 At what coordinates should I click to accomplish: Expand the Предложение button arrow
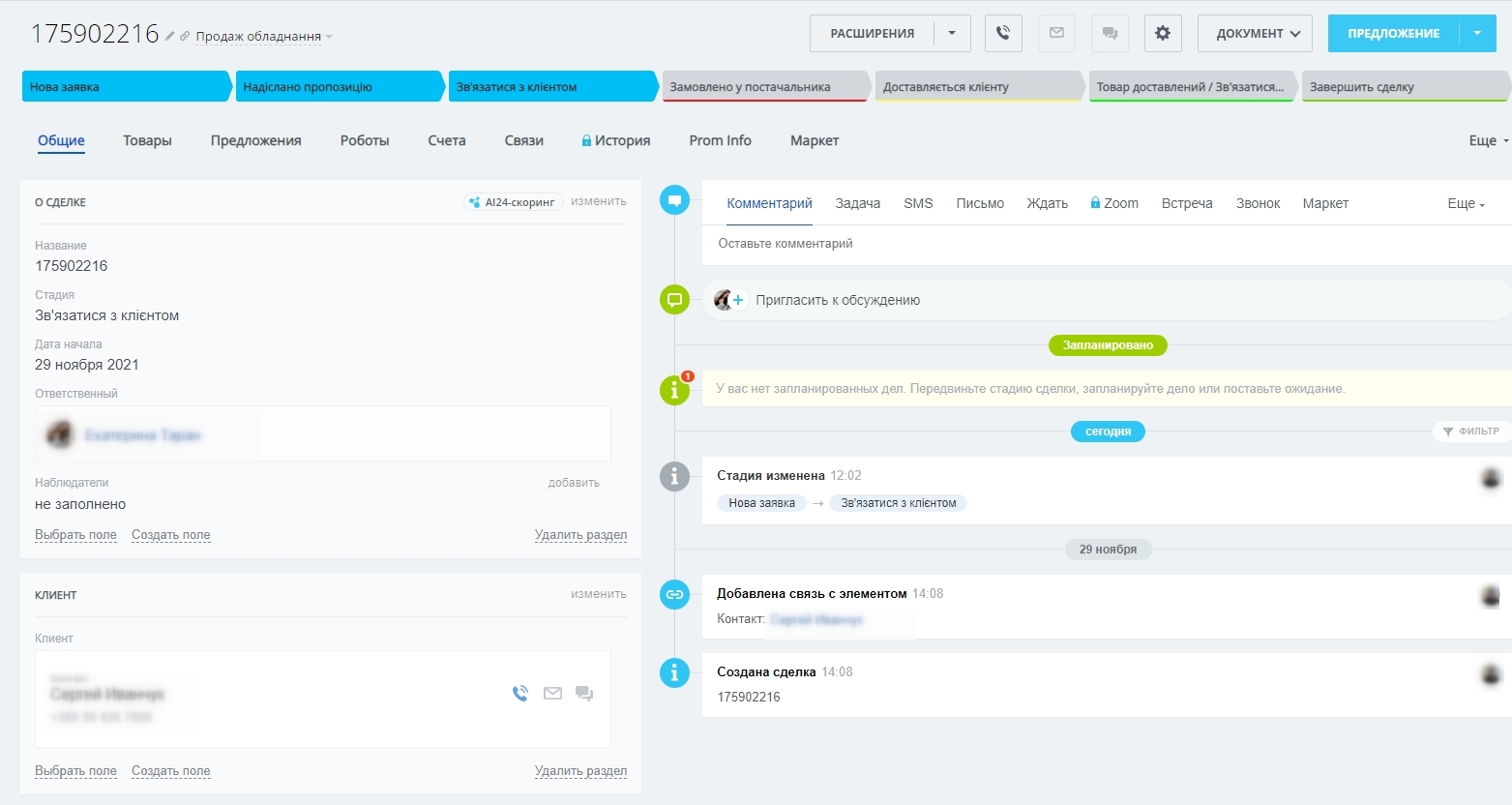1477,33
